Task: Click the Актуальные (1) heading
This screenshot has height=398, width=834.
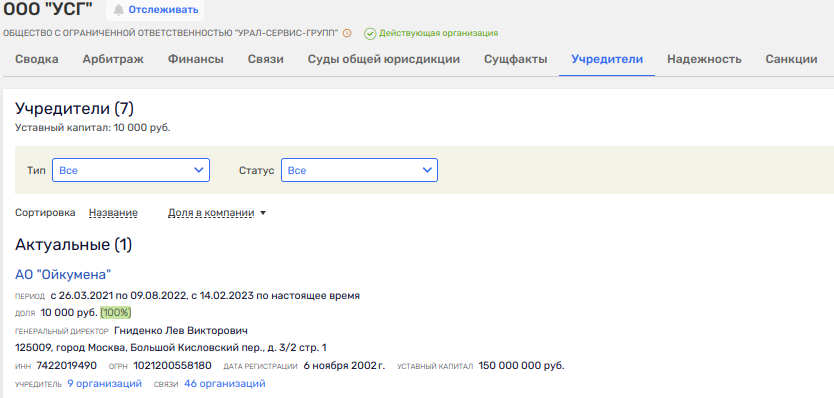Action: coord(73,245)
